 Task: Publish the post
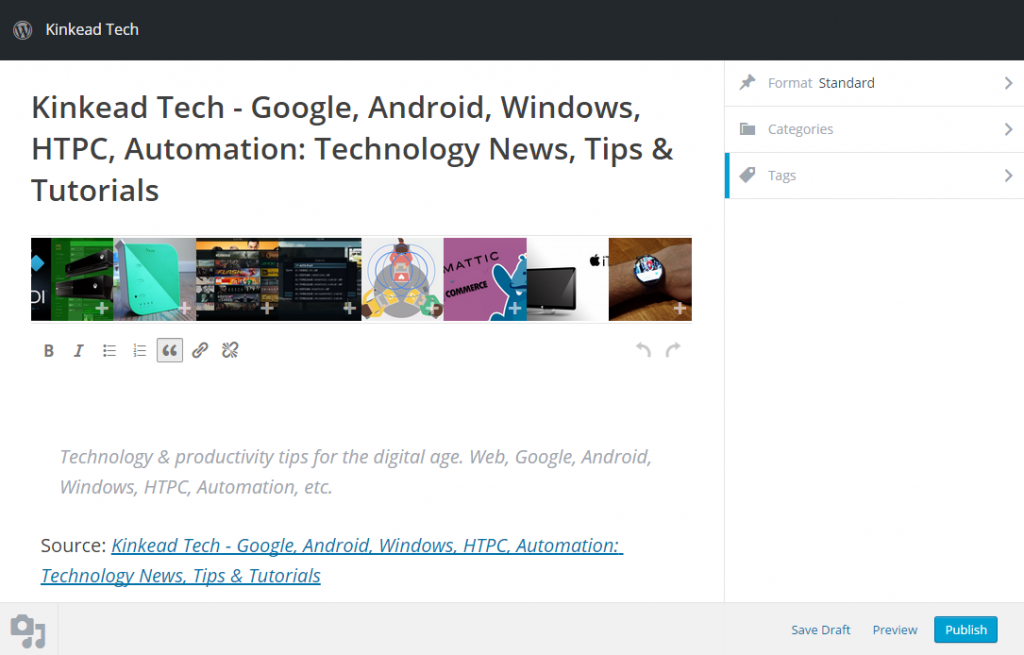pyautogui.click(x=965, y=629)
